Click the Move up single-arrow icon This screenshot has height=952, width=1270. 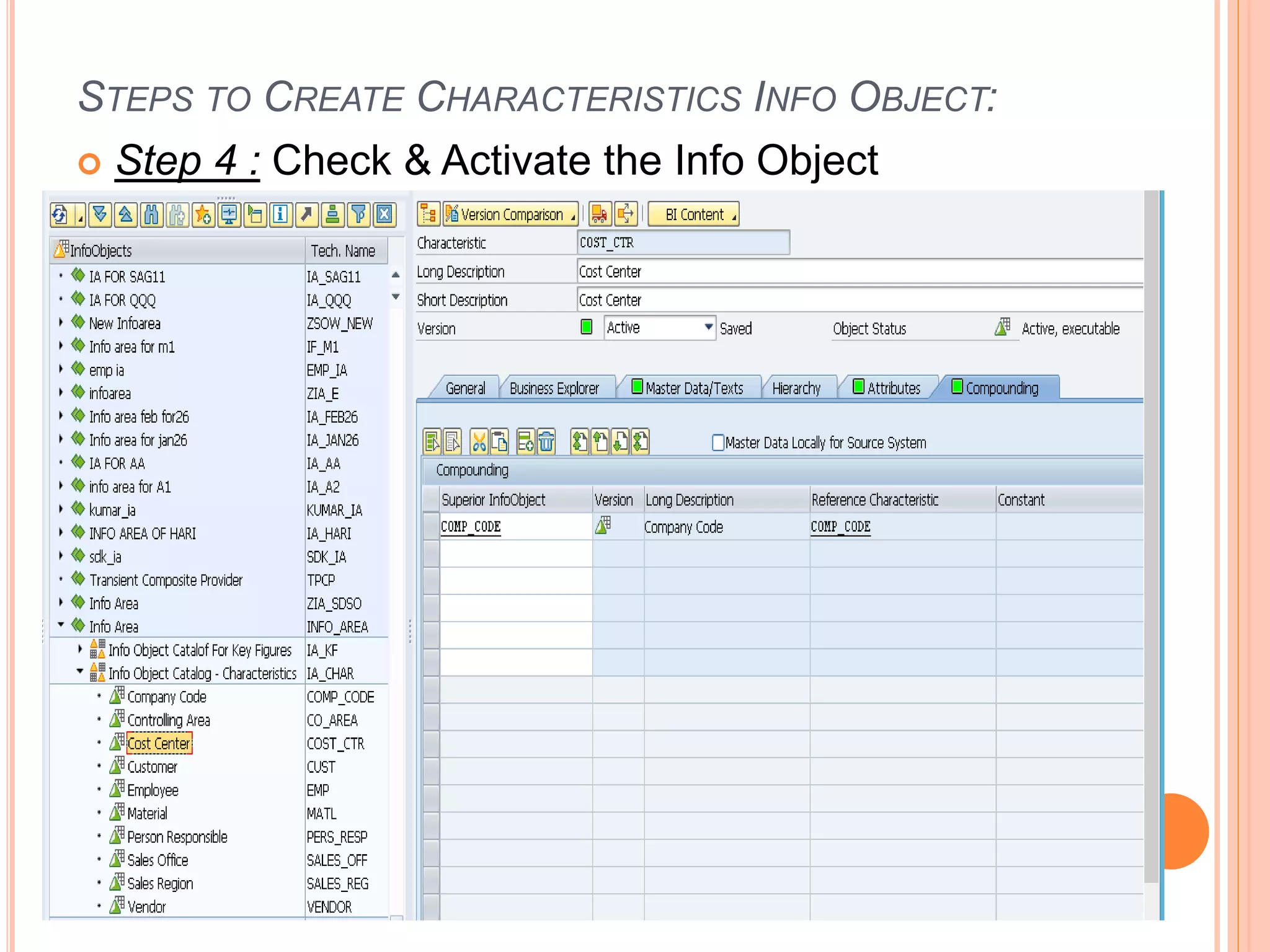[x=600, y=442]
